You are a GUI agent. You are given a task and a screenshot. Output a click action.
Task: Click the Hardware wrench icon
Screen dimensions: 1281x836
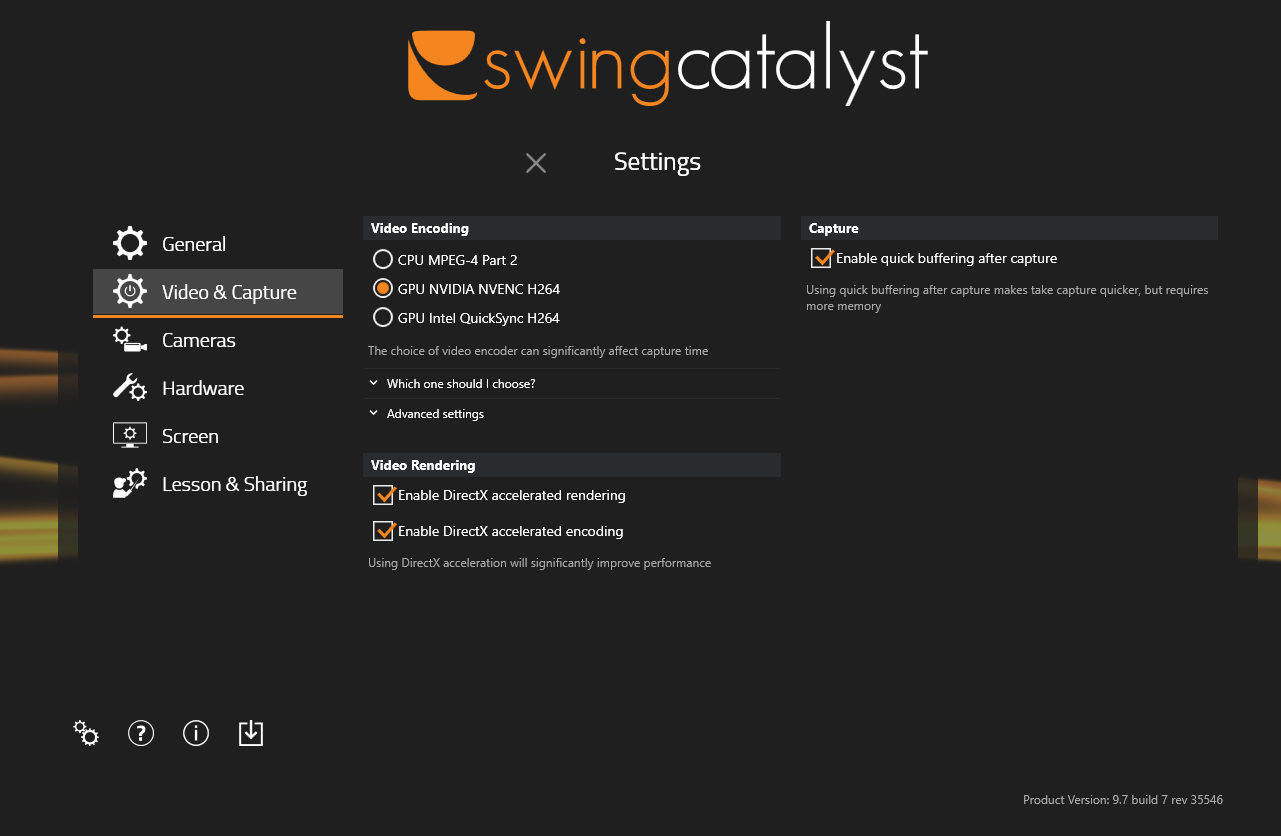pyautogui.click(x=130, y=388)
